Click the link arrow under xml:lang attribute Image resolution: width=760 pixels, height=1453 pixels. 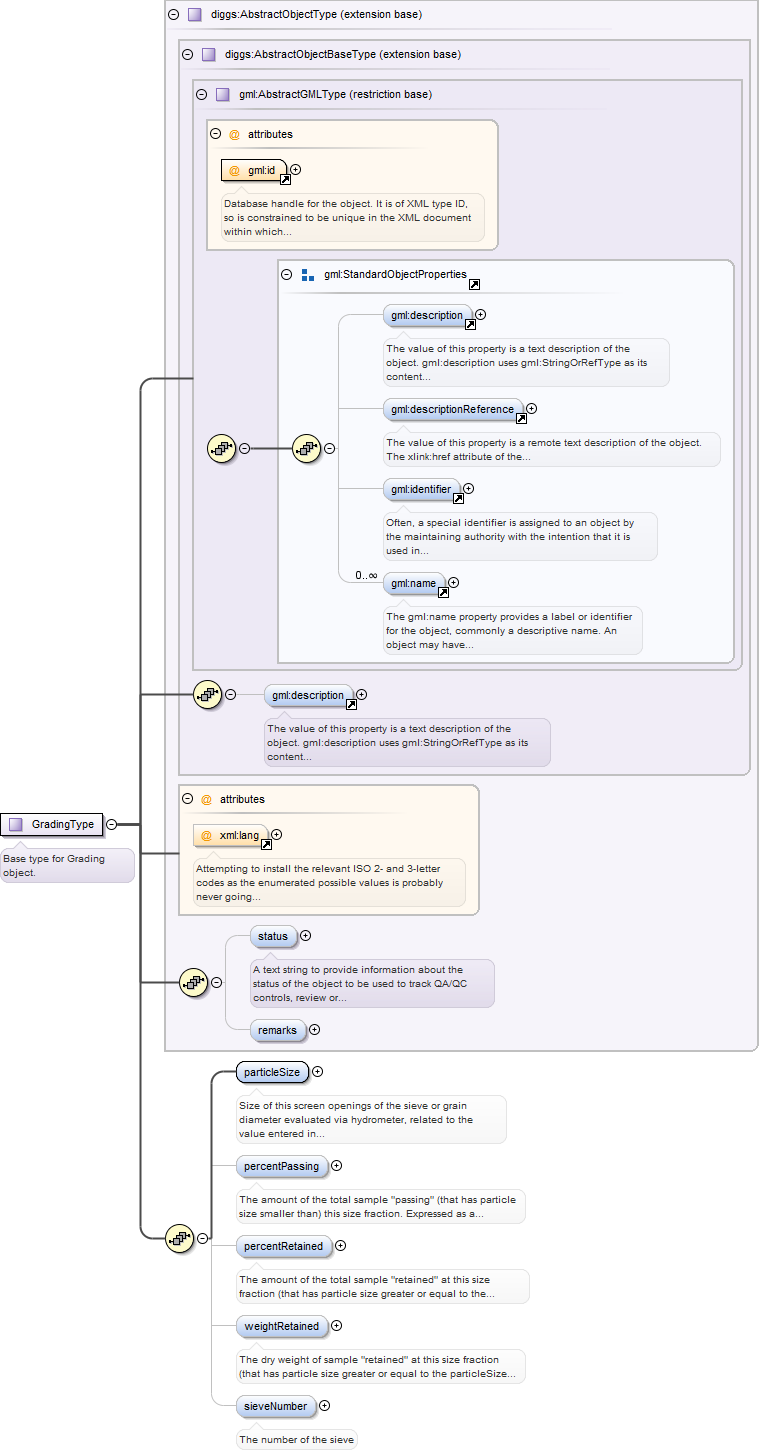(x=266, y=844)
